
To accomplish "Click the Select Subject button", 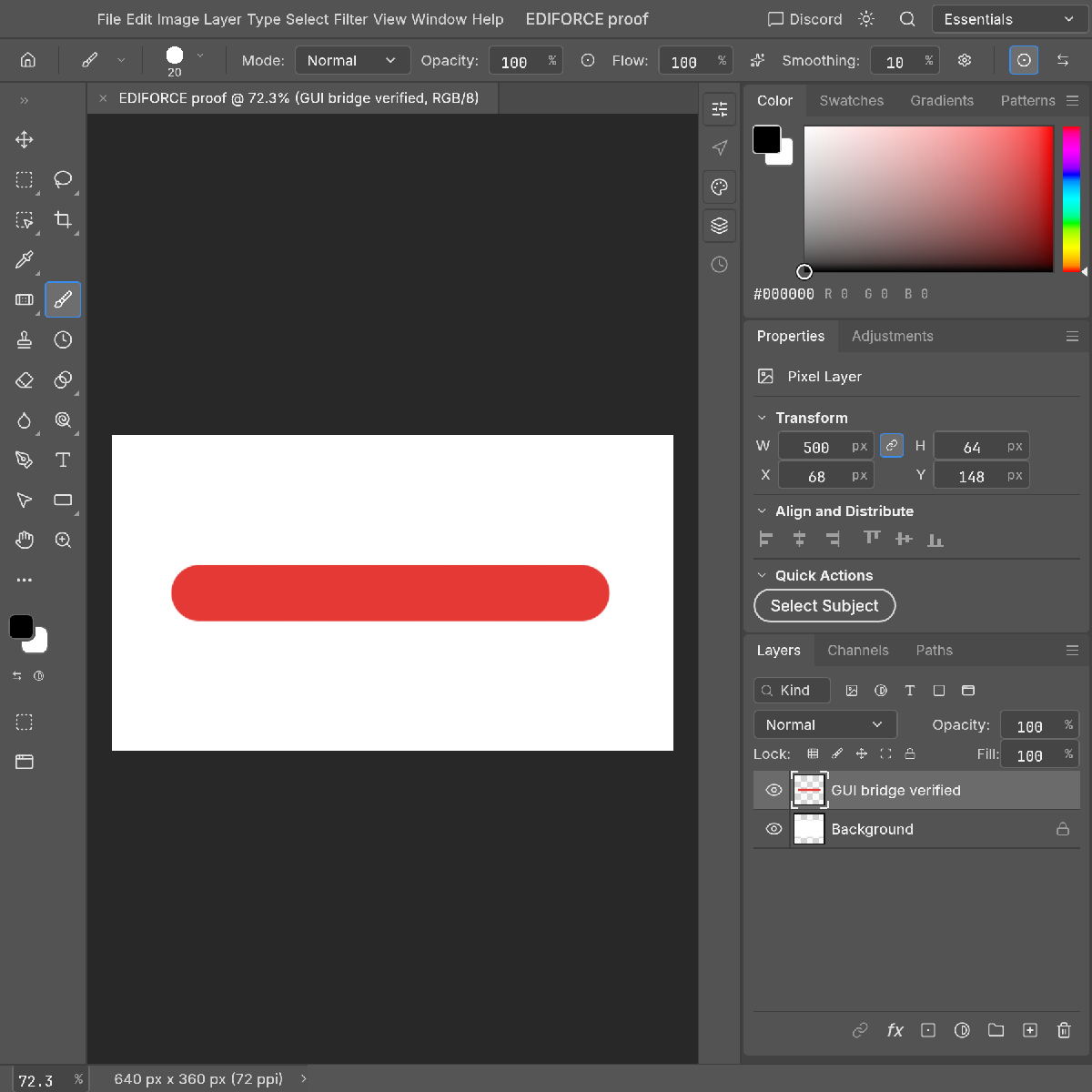I will tap(824, 606).
